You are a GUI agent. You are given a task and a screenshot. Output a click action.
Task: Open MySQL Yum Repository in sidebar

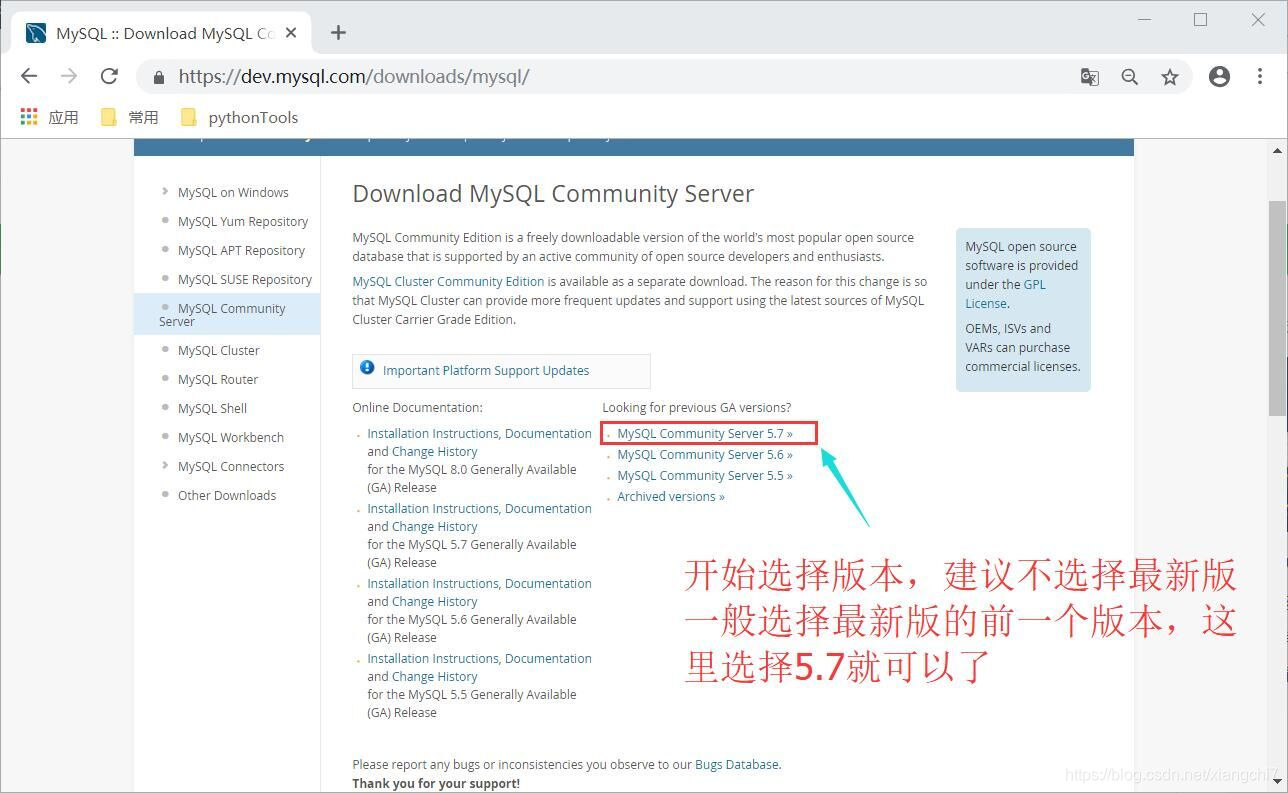(x=243, y=221)
